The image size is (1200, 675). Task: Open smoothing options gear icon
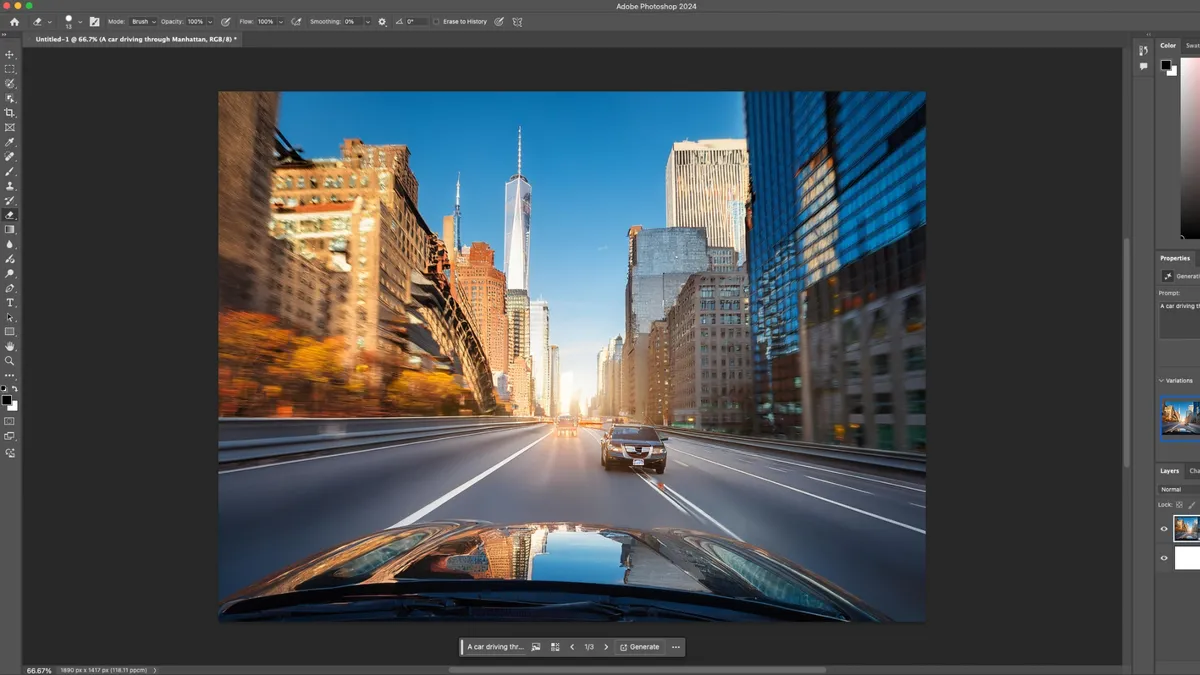pos(382,21)
